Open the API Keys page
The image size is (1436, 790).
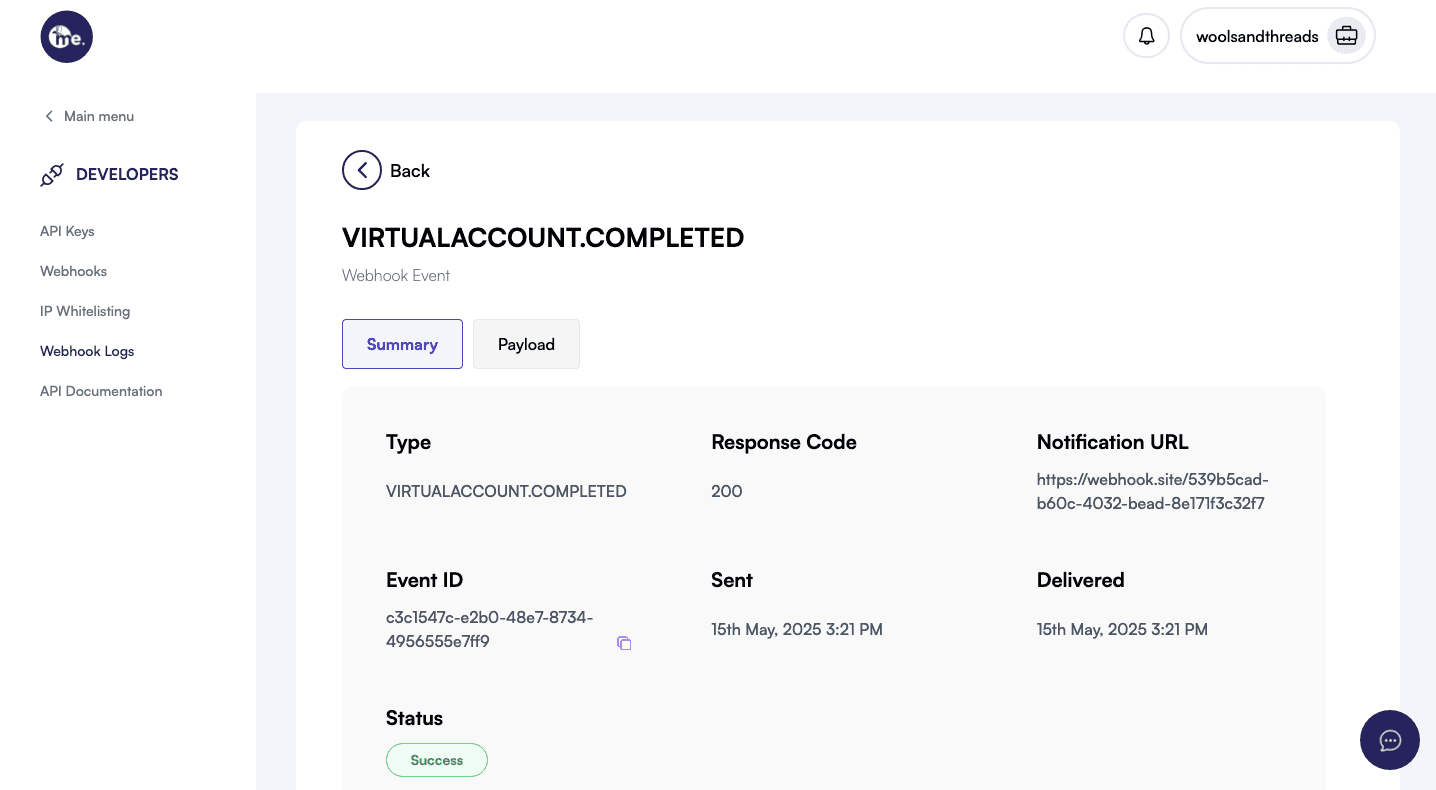(67, 231)
